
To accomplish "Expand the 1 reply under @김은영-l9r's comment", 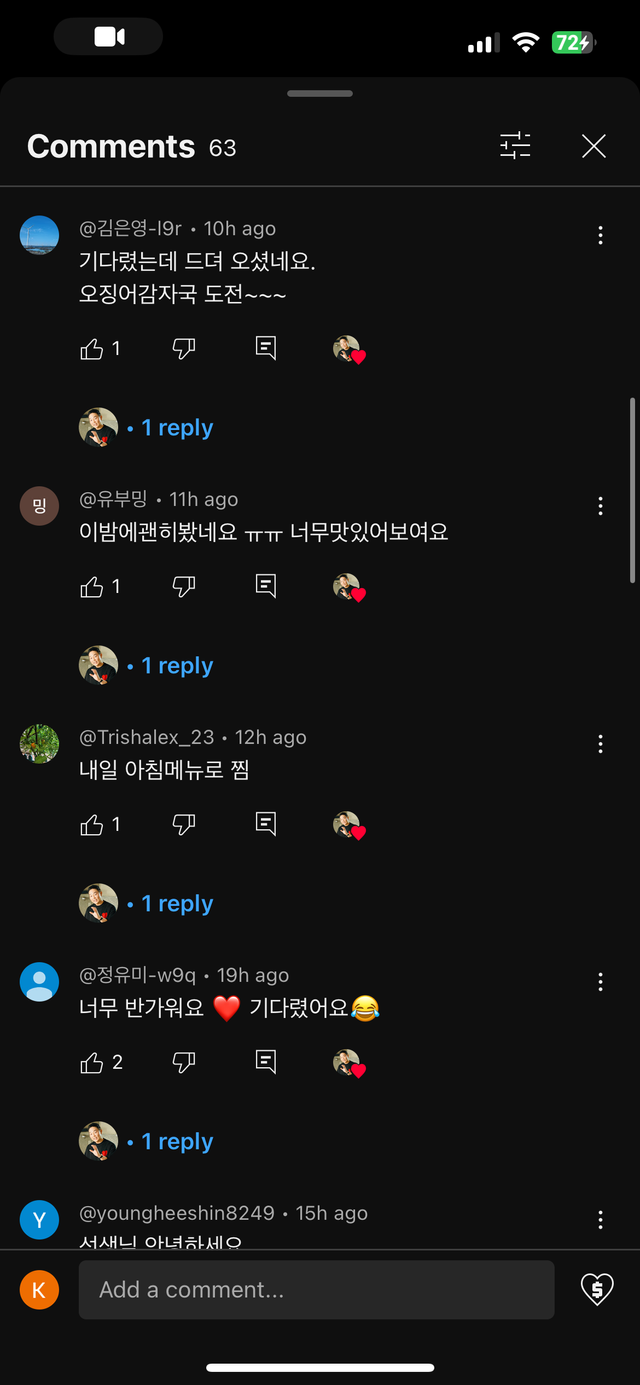I will click(176, 428).
